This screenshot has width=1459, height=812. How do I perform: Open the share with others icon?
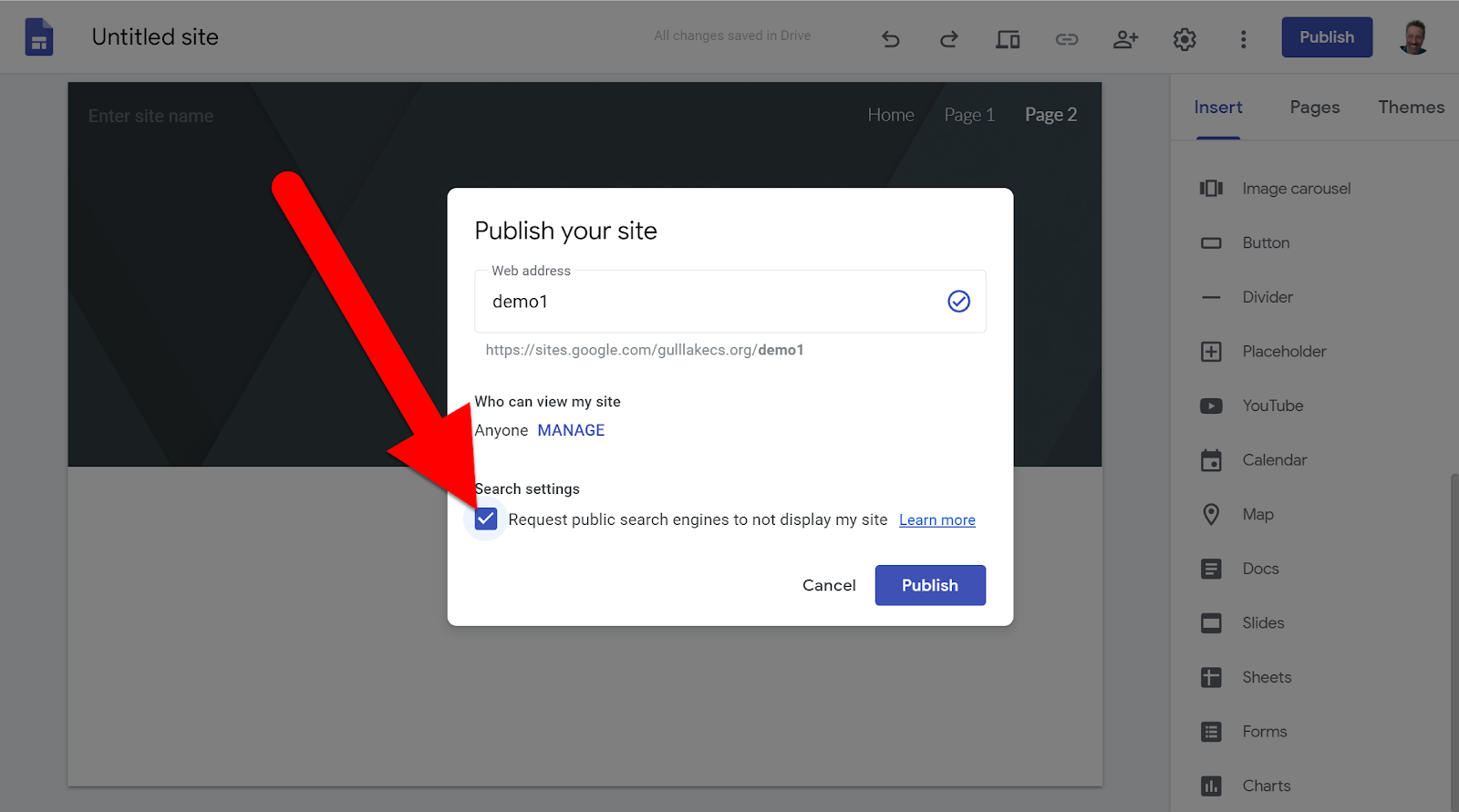coord(1126,39)
